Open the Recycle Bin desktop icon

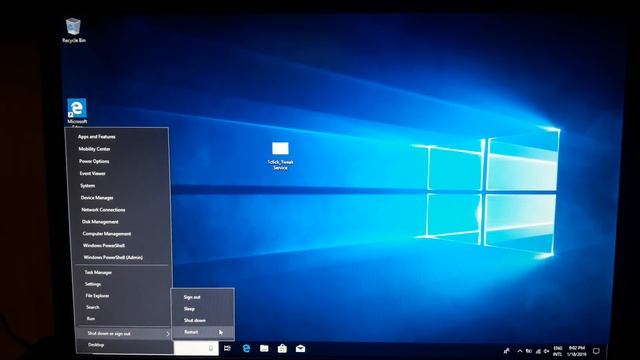tap(73, 30)
